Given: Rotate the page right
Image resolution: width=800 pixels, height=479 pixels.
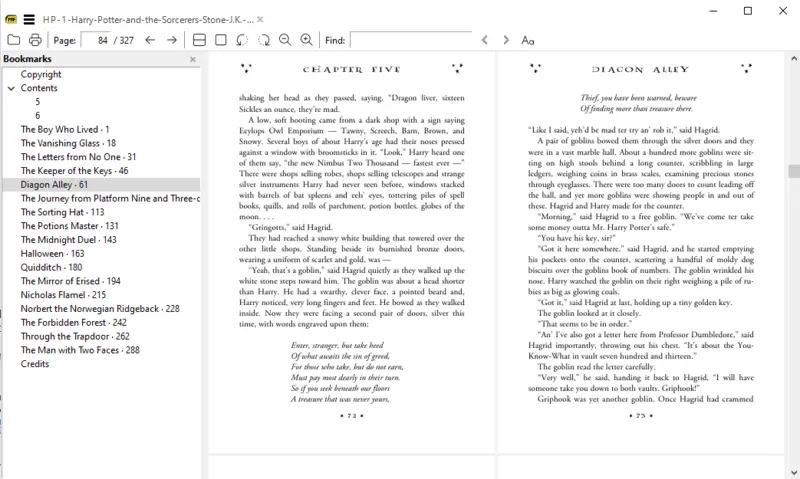Looking at the screenshot, I should point(264,40).
